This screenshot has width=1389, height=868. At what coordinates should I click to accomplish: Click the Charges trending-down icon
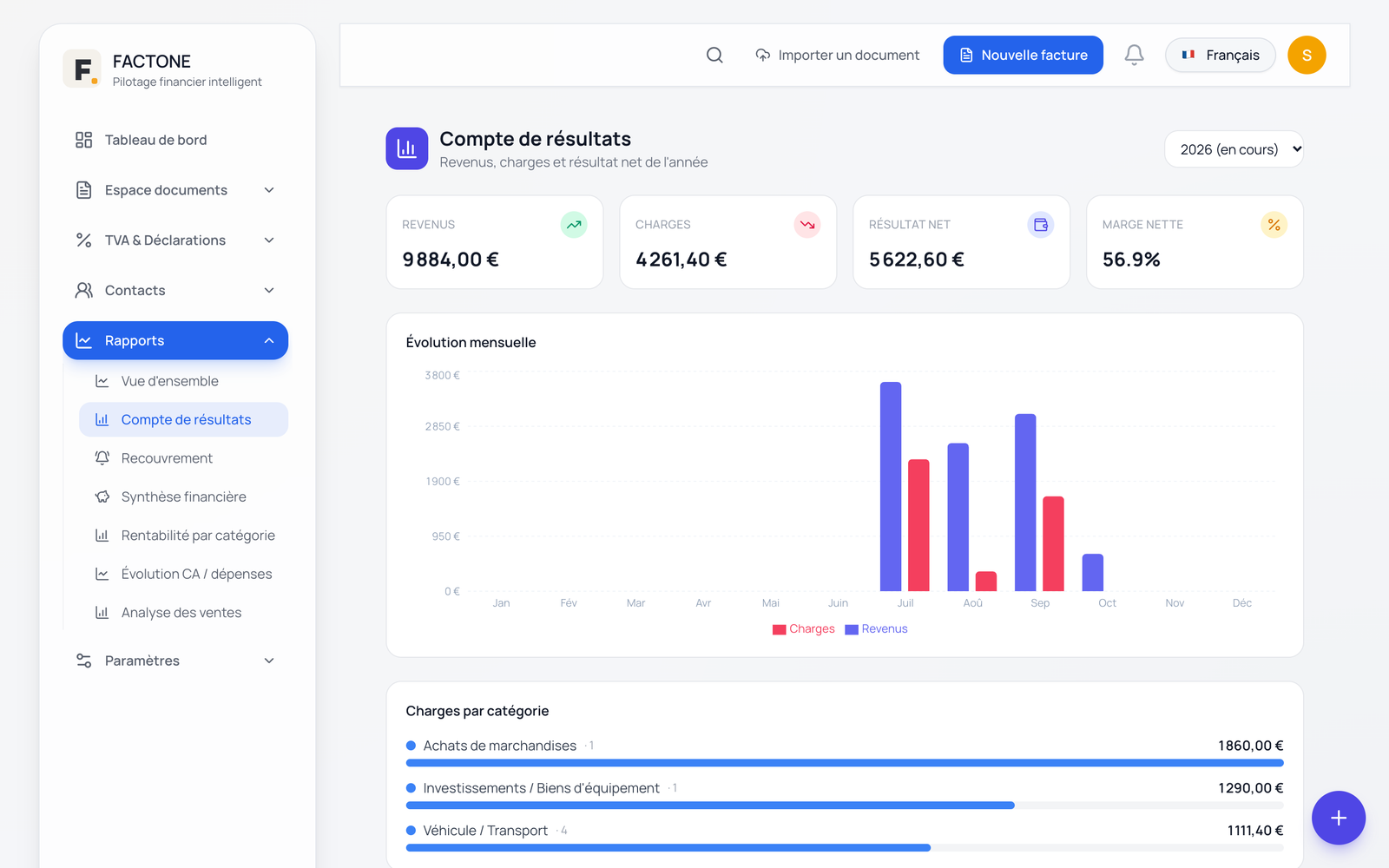coord(807,225)
